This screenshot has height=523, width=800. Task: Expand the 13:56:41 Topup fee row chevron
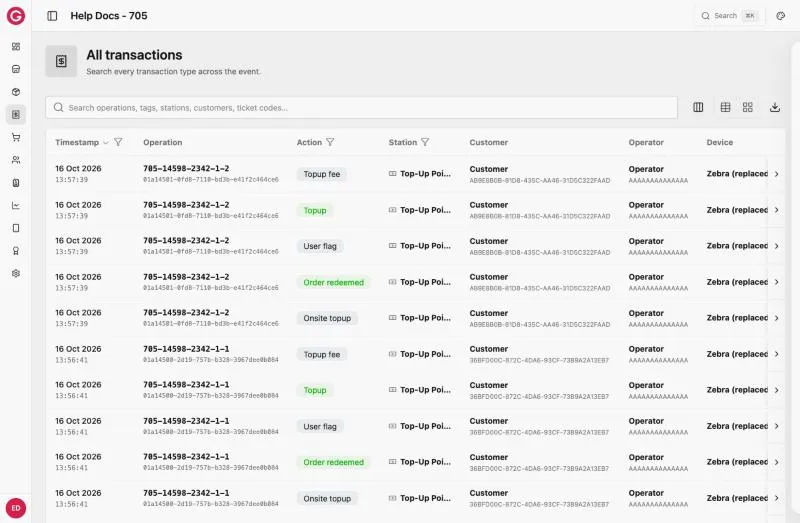tap(777, 354)
